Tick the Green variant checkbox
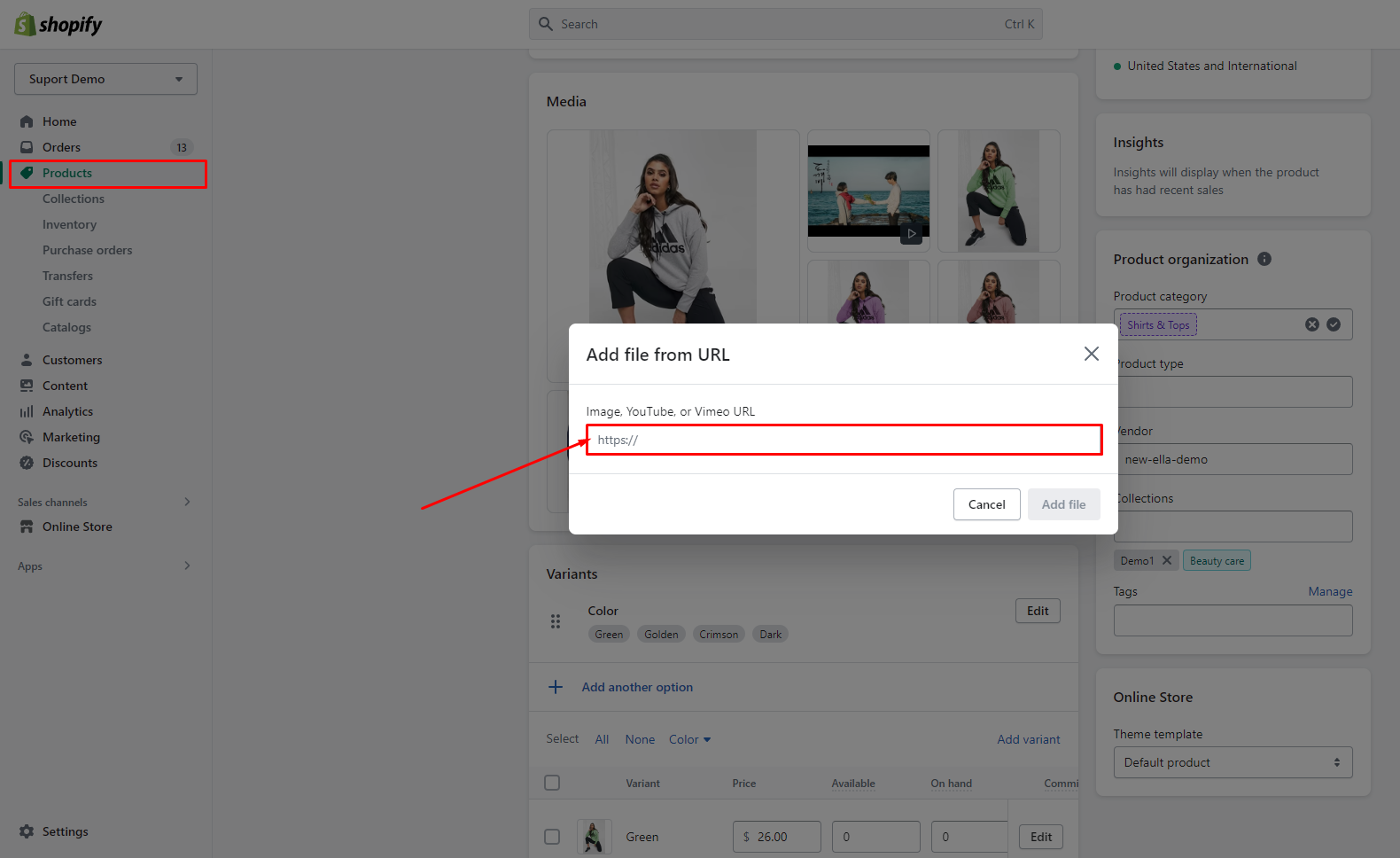 pos(552,837)
